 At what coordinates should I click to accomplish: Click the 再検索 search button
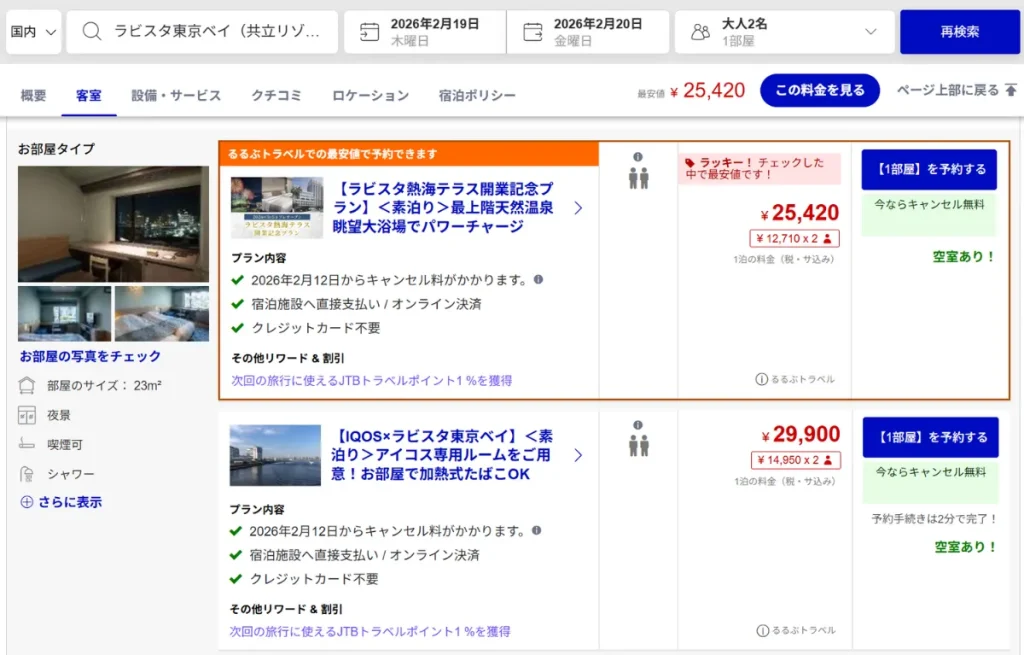point(957,31)
